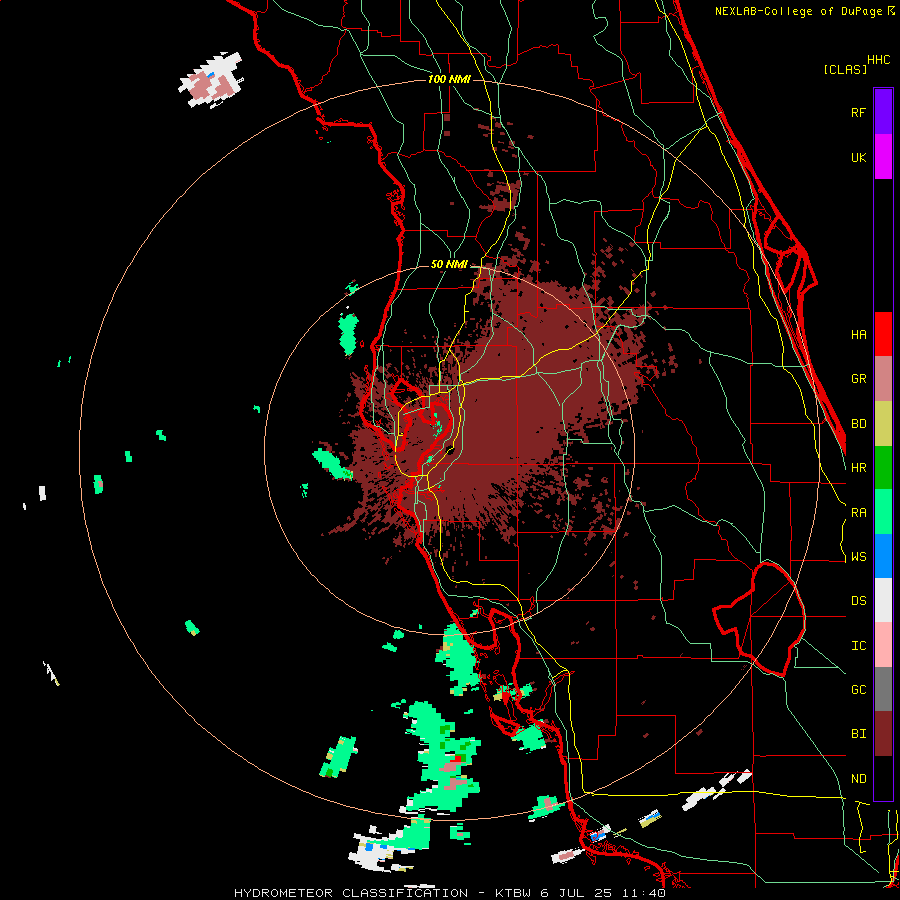Click the BD legend label
The image size is (900, 900).
[858, 424]
